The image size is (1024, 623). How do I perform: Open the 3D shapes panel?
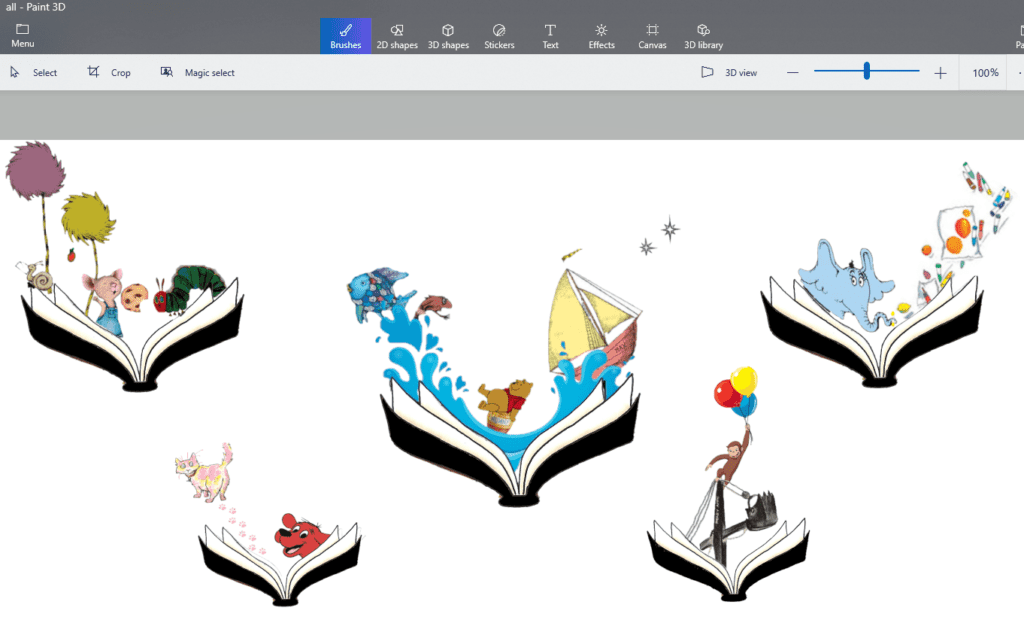tap(448, 35)
